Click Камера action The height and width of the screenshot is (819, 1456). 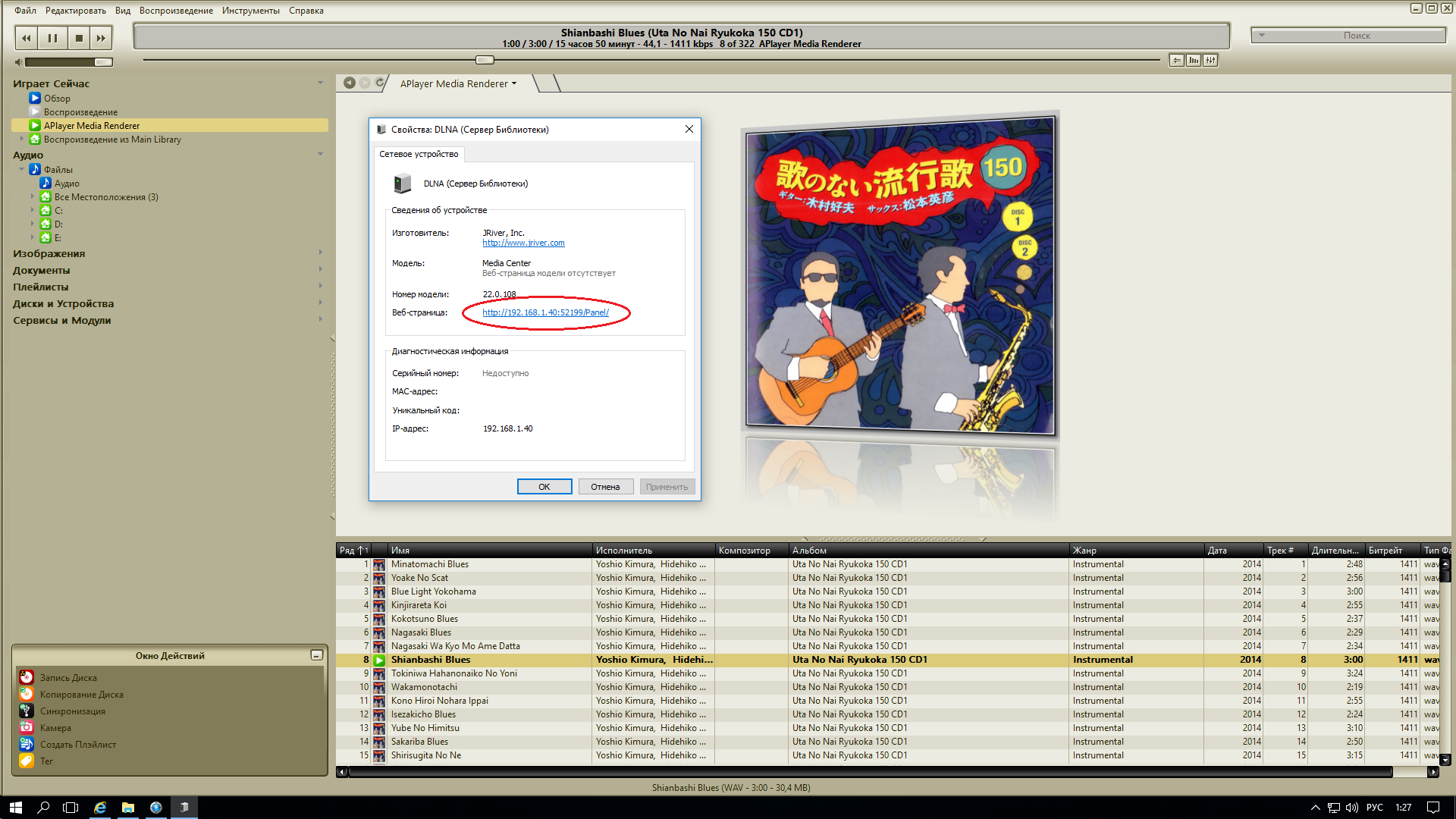(x=55, y=728)
